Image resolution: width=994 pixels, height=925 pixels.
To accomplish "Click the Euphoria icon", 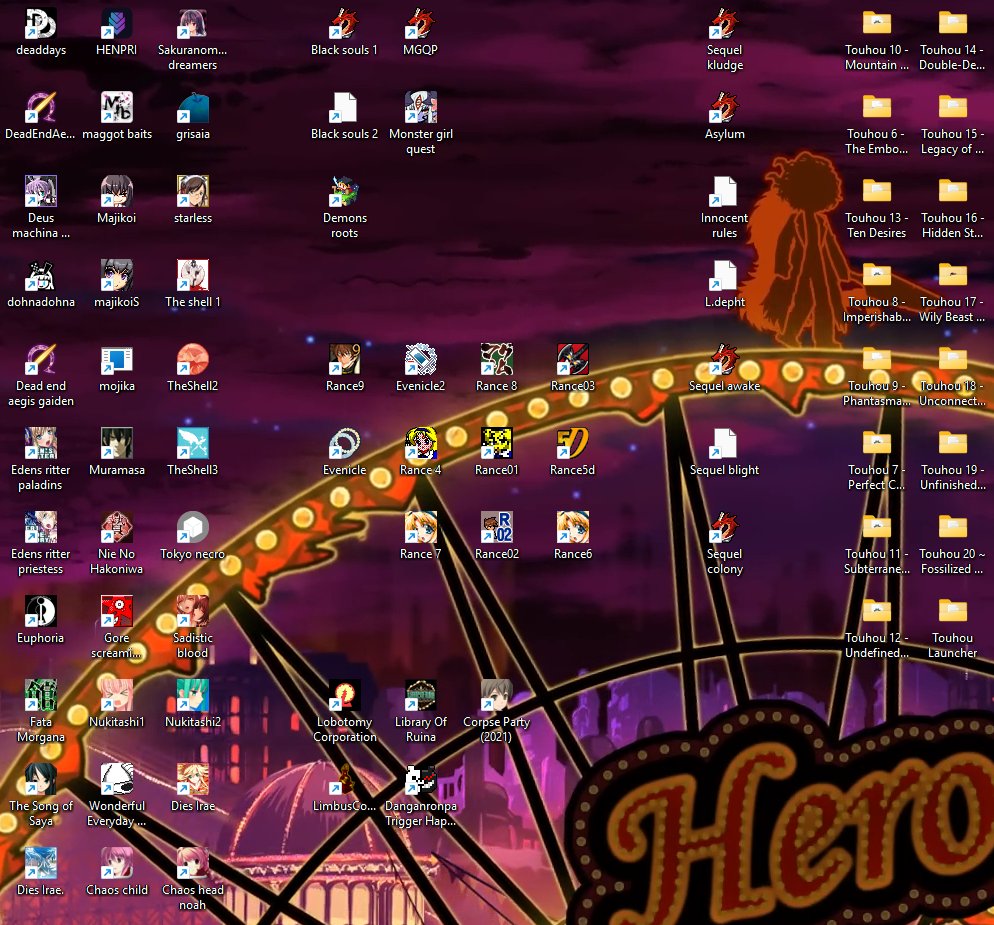I will [41, 611].
